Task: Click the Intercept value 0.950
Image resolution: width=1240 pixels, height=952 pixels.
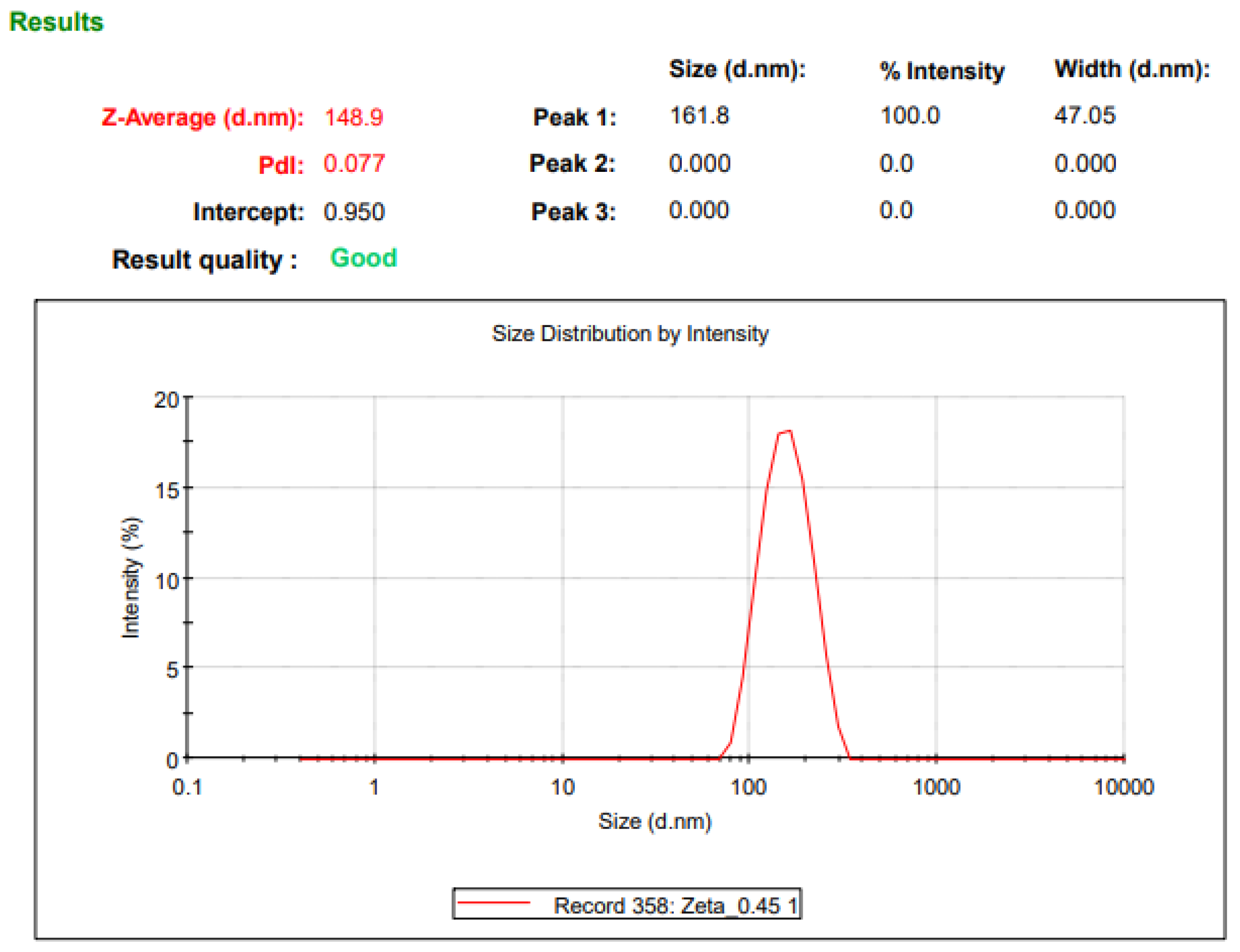Action: pos(354,212)
